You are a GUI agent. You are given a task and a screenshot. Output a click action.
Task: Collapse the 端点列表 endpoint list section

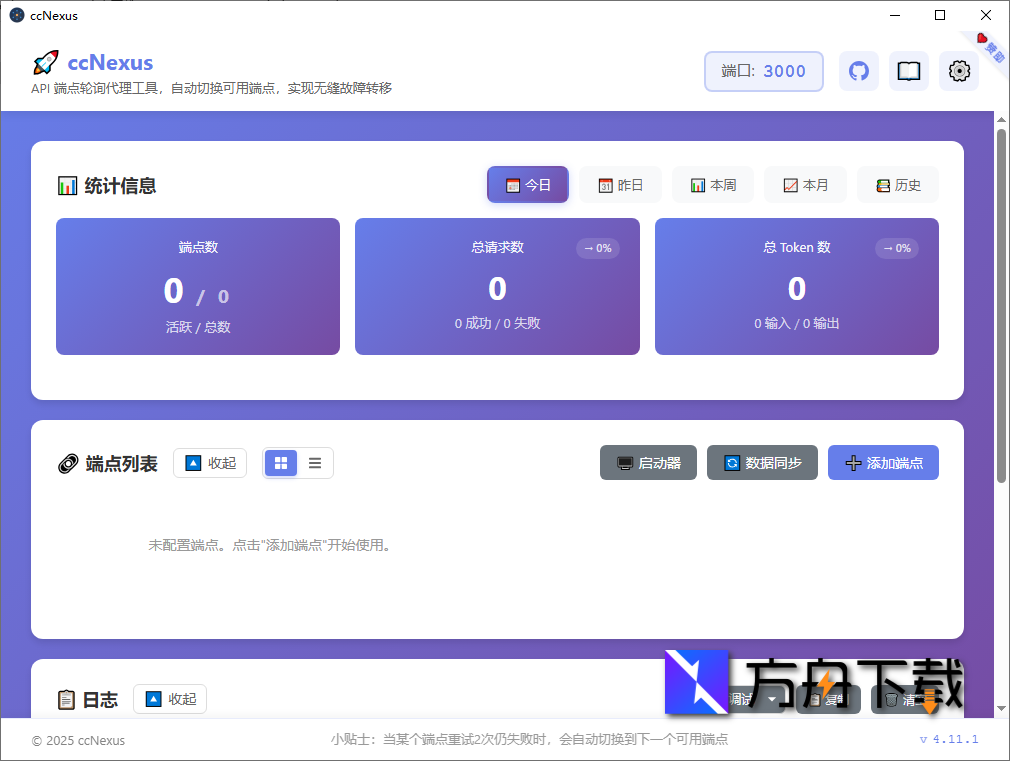[210, 462]
